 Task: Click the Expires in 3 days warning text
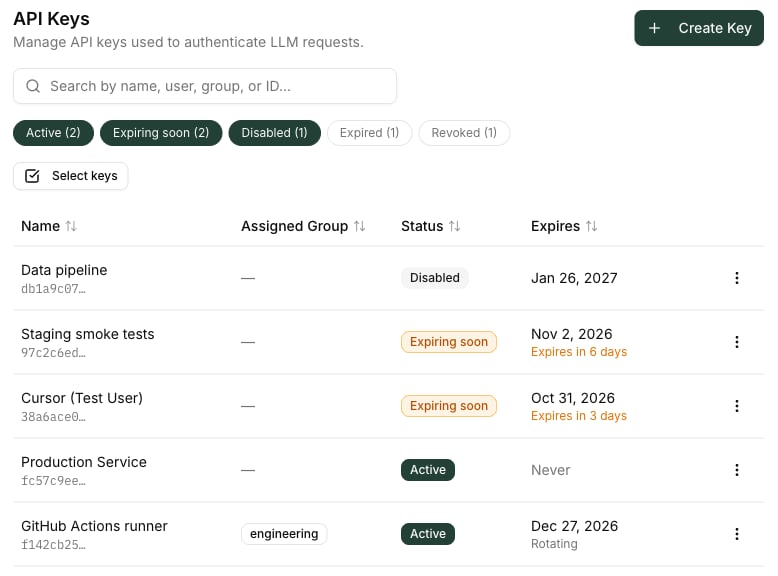pos(579,416)
